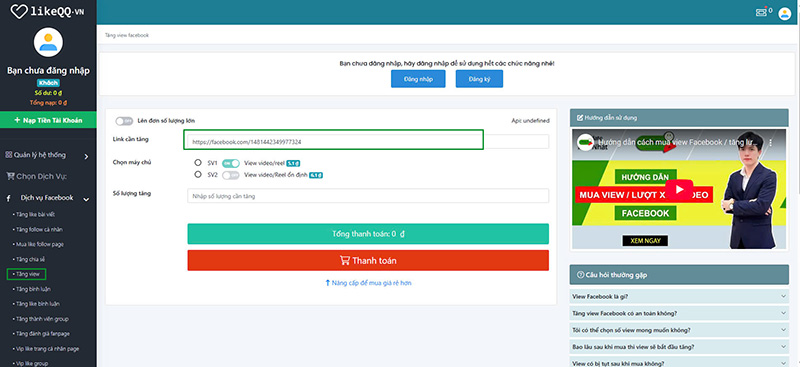Expand the Quản lý hệ thống menu arrow

(x=86, y=157)
